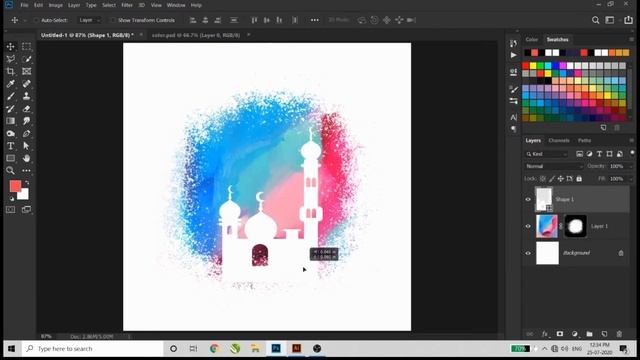640x360 pixels.
Task: Click Create new group folder icon
Action: coord(589,334)
